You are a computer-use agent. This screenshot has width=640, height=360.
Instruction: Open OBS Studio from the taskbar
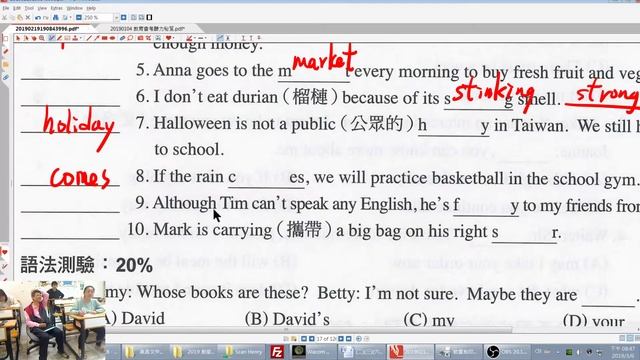(507, 351)
